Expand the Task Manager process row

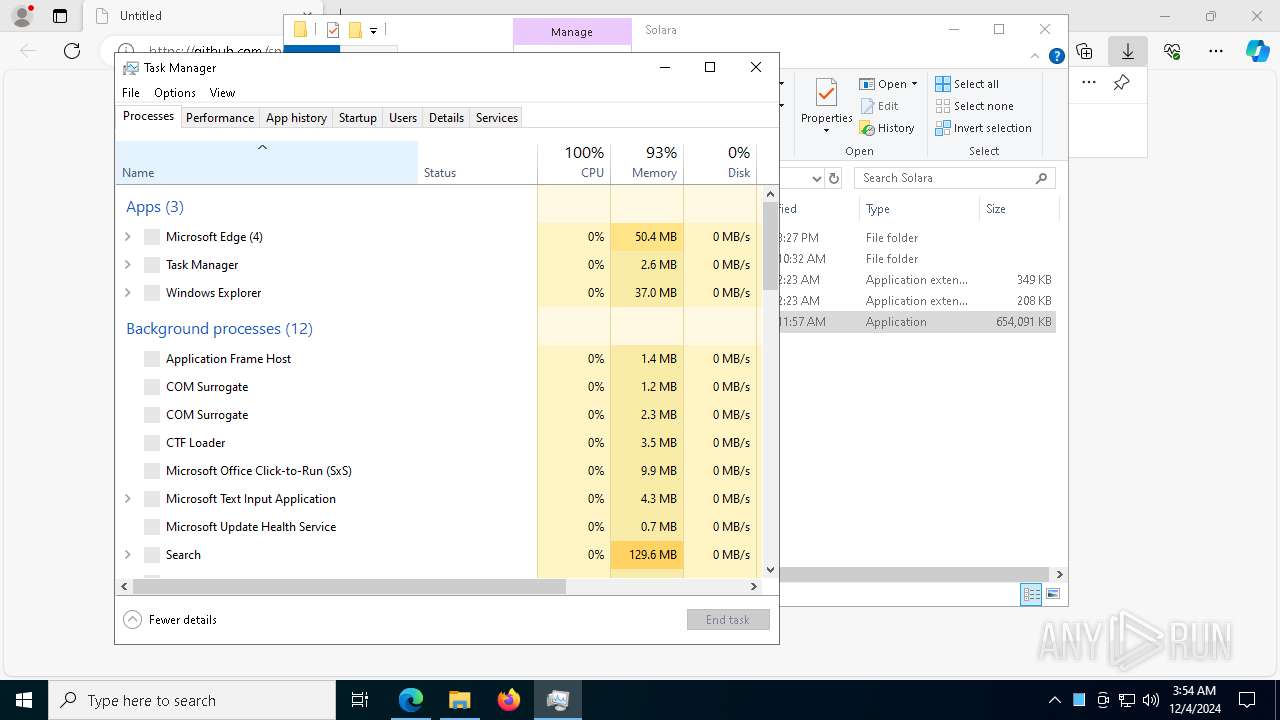(x=128, y=265)
